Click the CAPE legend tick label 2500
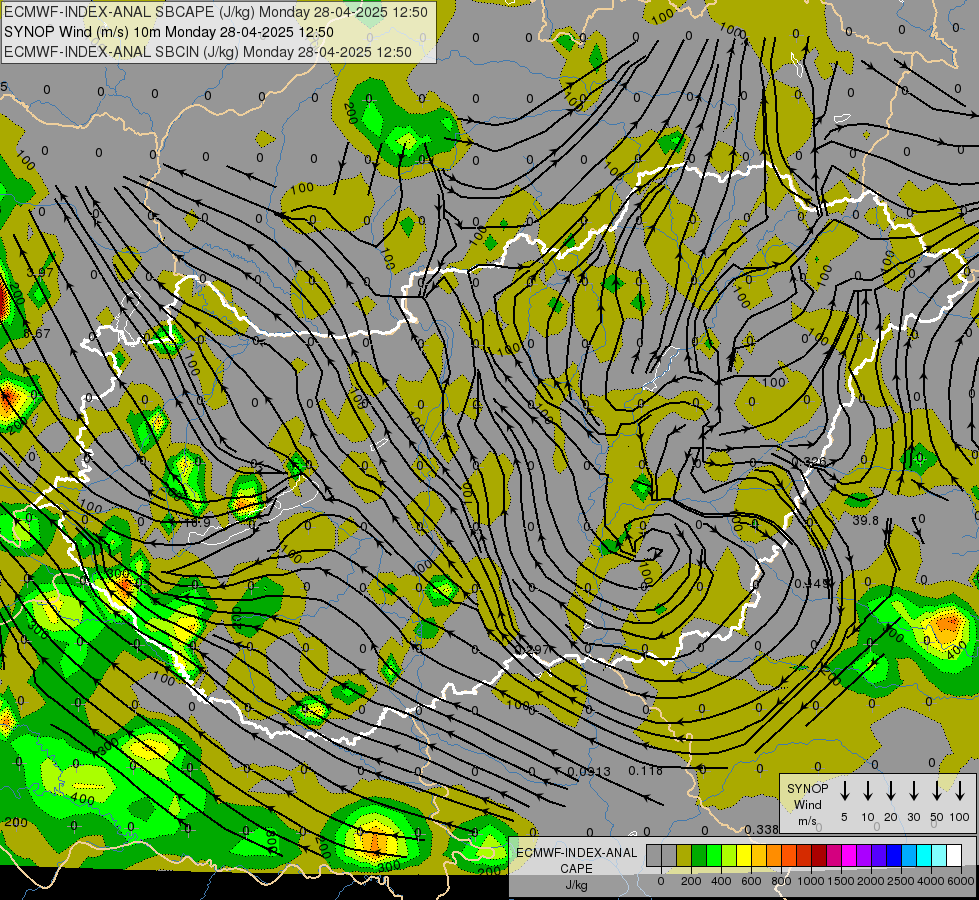This screenshot has height=900, width=979. point(901,881)
